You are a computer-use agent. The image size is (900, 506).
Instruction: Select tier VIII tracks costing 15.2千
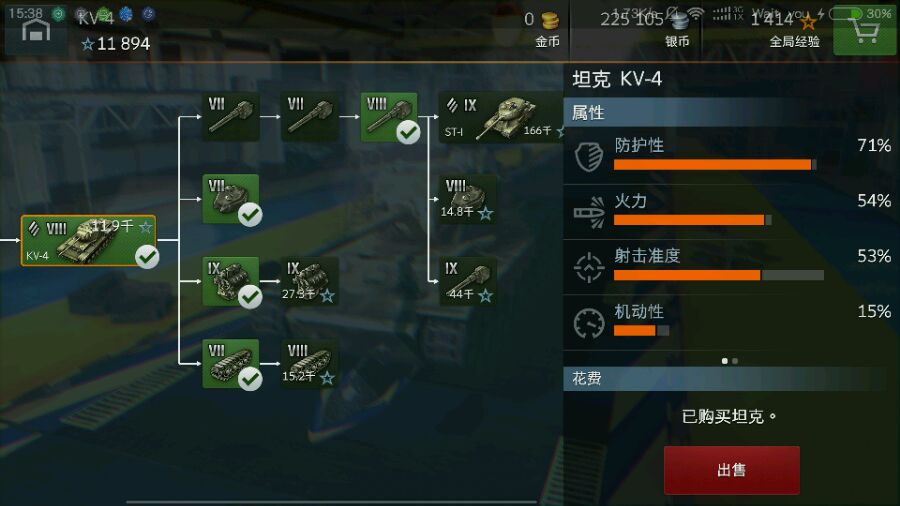309,363
